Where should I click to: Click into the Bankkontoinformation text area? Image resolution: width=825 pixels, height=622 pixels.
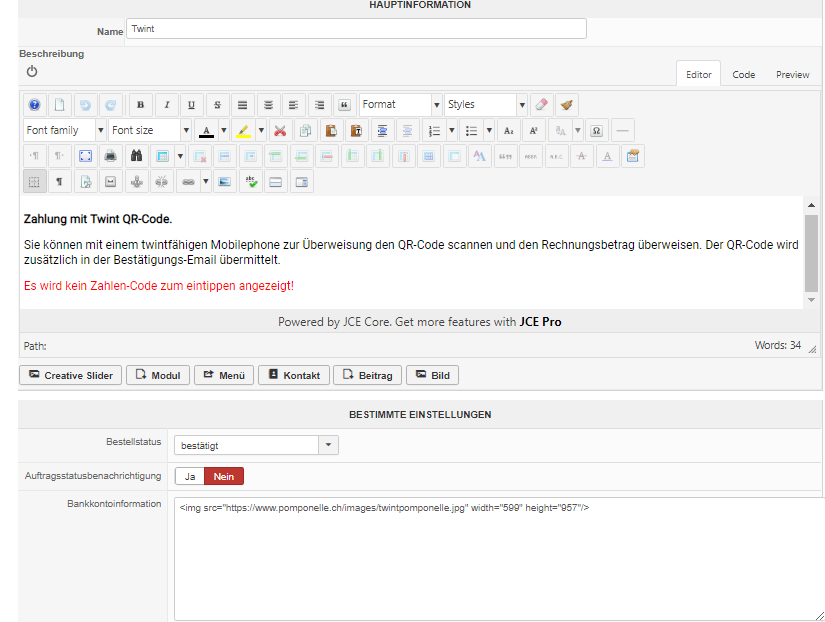(499, 559)
